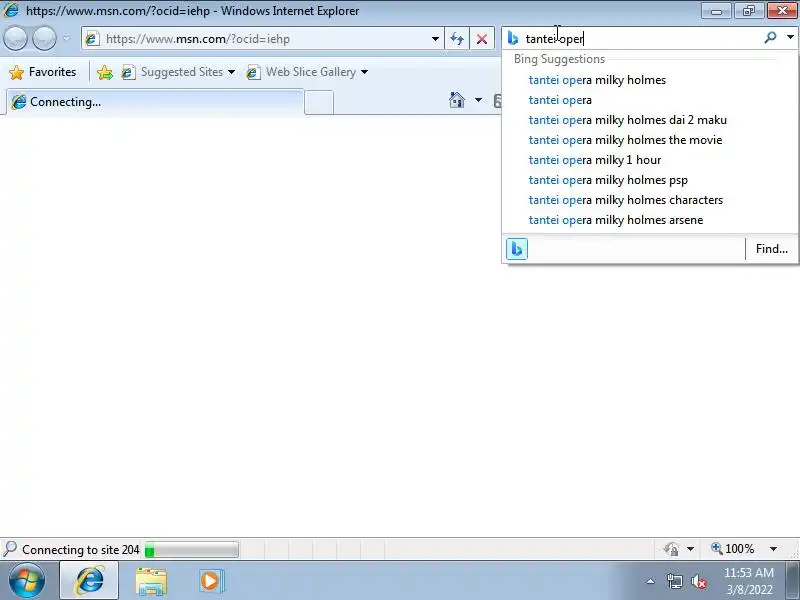Image resolution: width=800 pixels, height=600 pixels.
Task: Click the network tray icon
Action: (x=674, y=581)
